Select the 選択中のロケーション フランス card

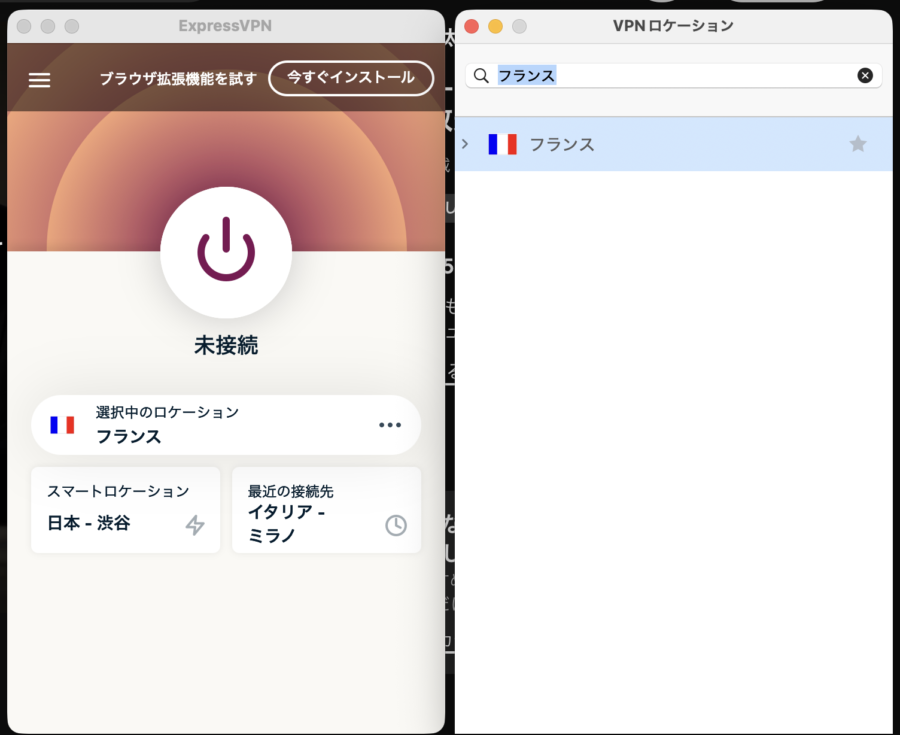(226, 425)
